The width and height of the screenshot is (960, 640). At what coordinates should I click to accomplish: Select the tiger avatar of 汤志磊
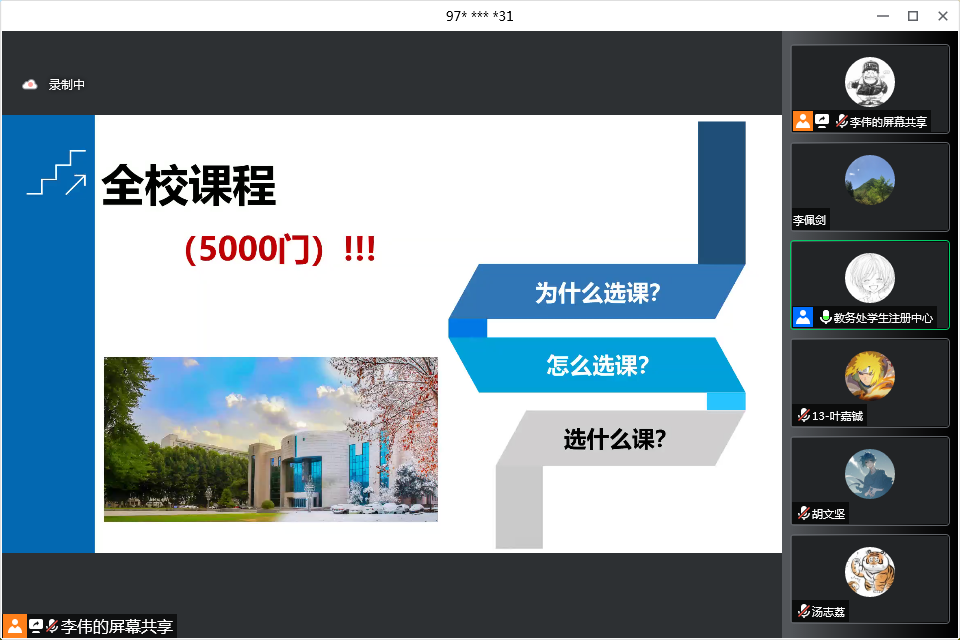(869, 572)
